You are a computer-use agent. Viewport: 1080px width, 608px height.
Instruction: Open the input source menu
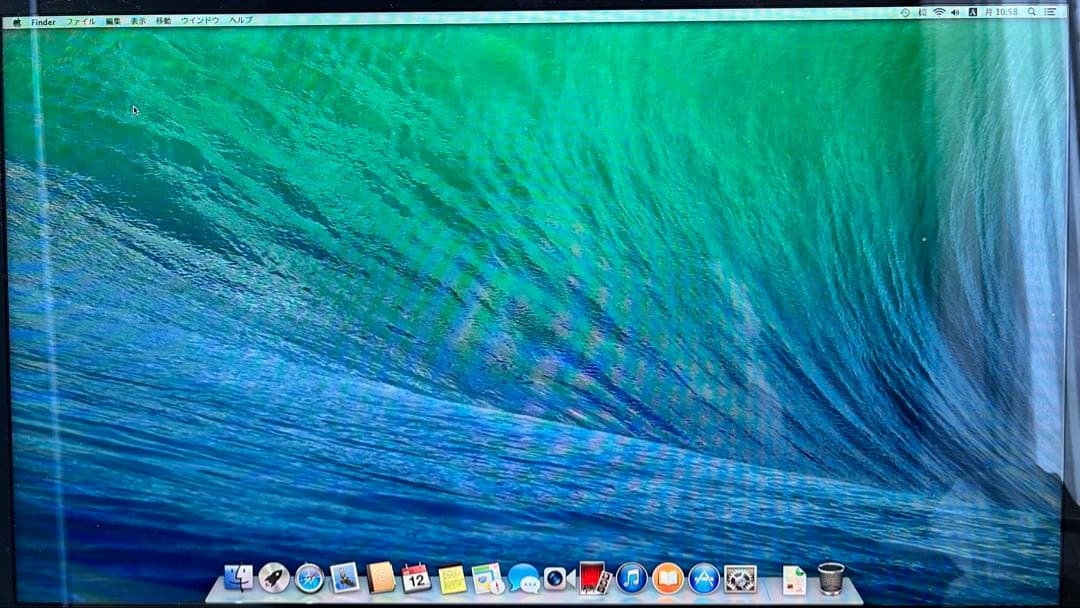pos(972,14)
